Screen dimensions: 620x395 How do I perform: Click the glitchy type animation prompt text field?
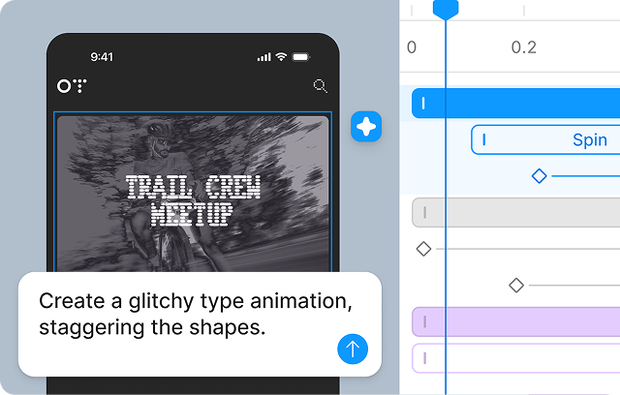tap(200, 324)
